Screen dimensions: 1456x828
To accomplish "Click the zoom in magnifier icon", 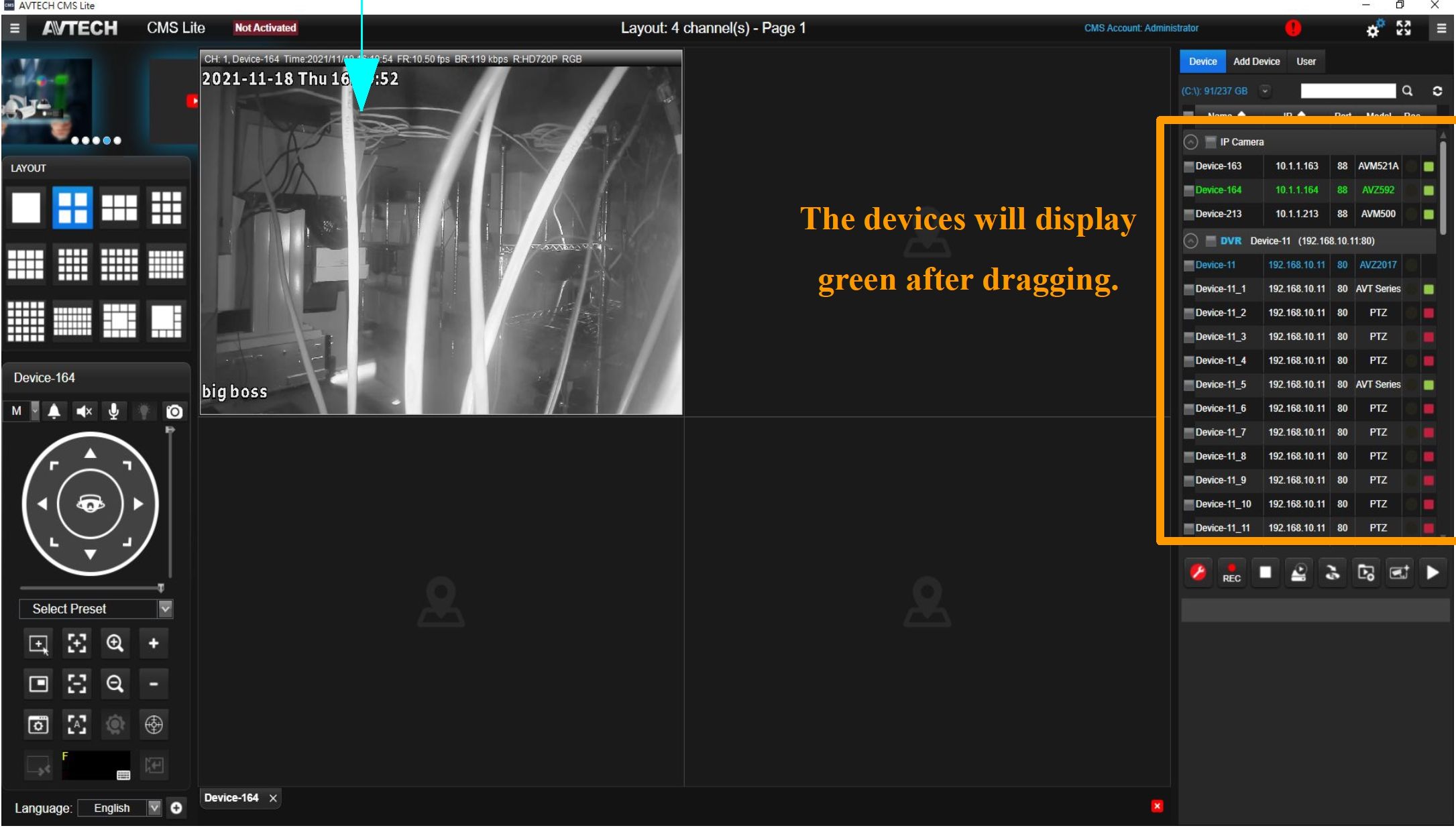I will pos(115,644).
